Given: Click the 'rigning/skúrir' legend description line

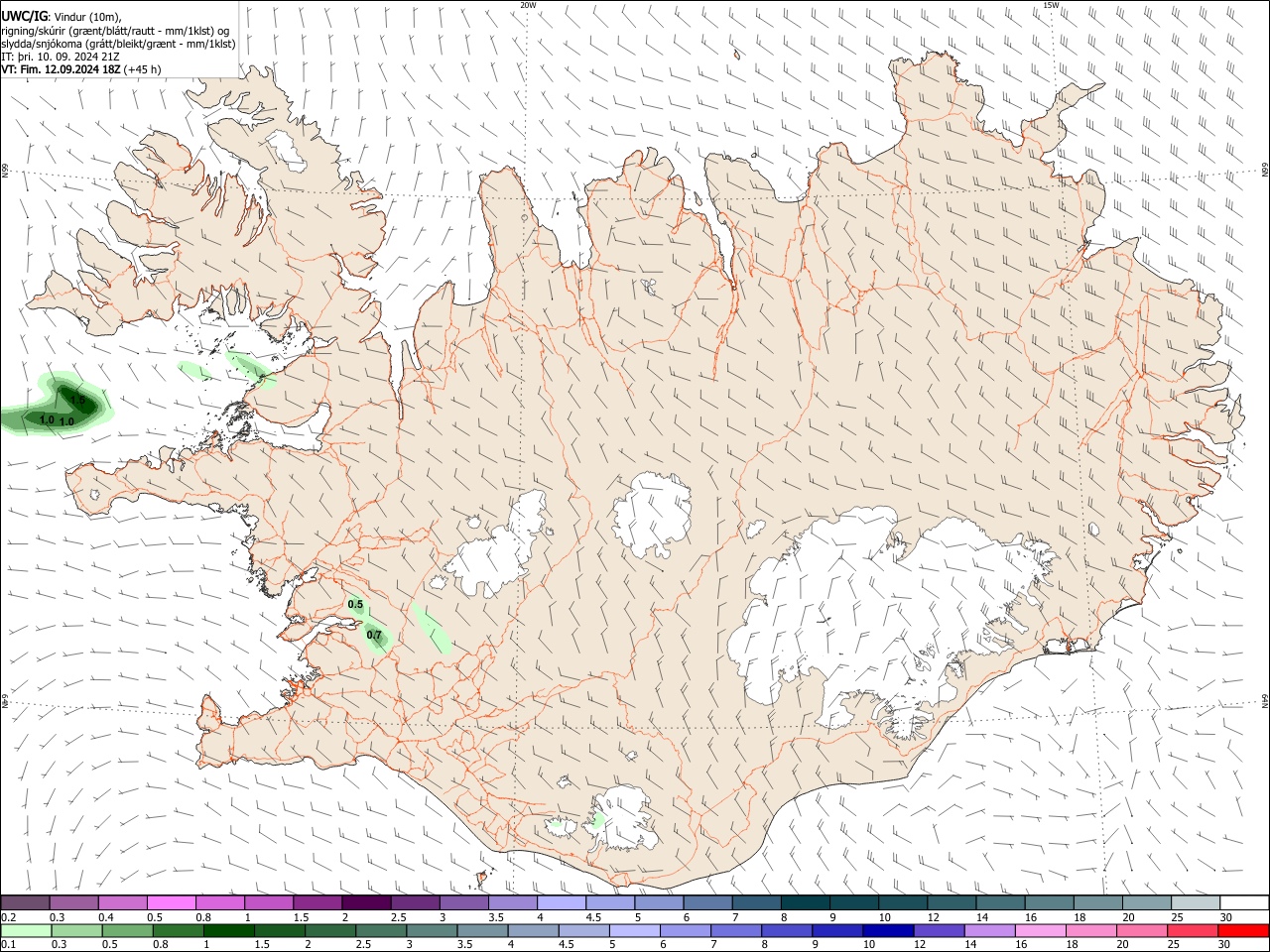Looking at the screenshot, I should click(115, 31).
